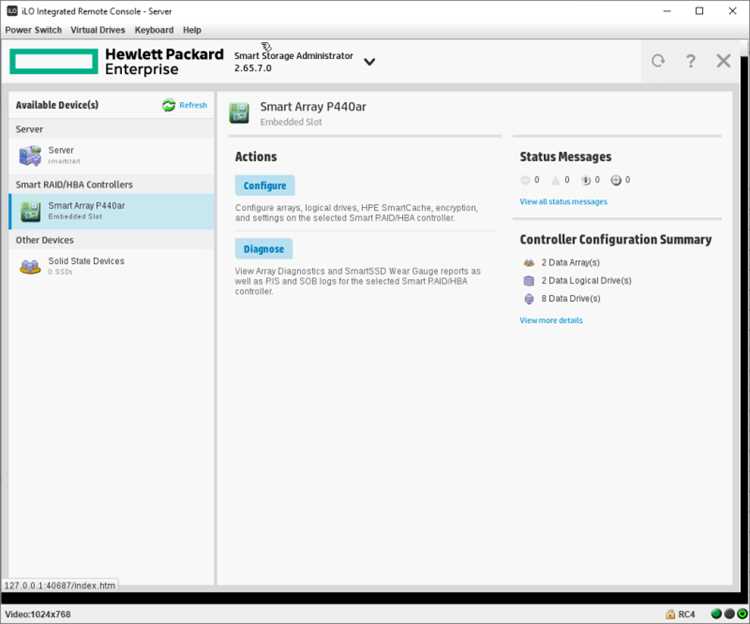
Task: Click the green power indicator icon
Action: point(742,613)
